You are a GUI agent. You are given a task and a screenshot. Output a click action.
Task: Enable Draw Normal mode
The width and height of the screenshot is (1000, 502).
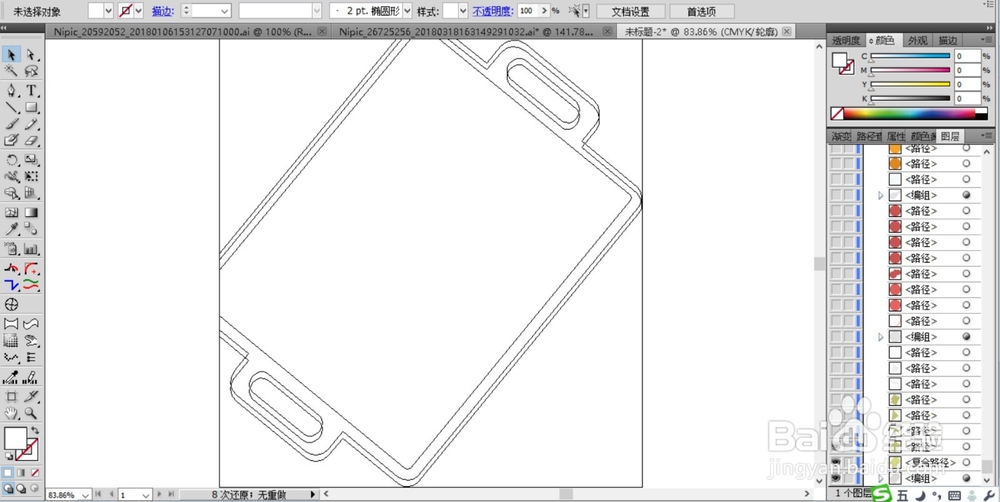(x=8, y=488)
